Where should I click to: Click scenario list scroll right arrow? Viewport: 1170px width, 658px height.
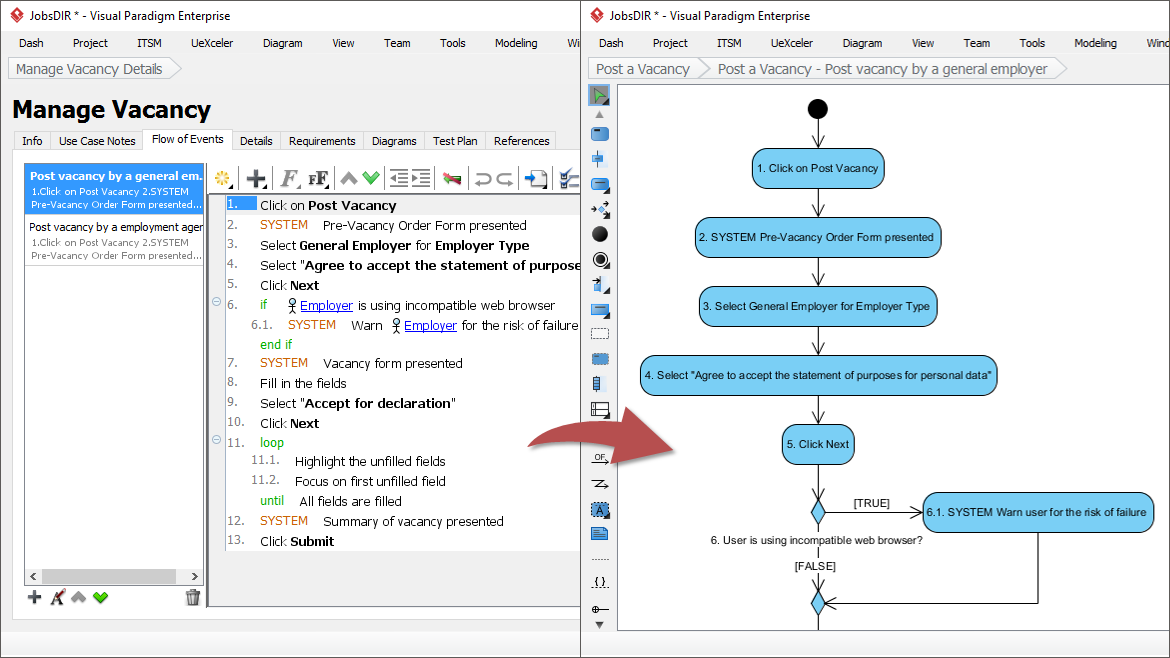click(195, 576)
